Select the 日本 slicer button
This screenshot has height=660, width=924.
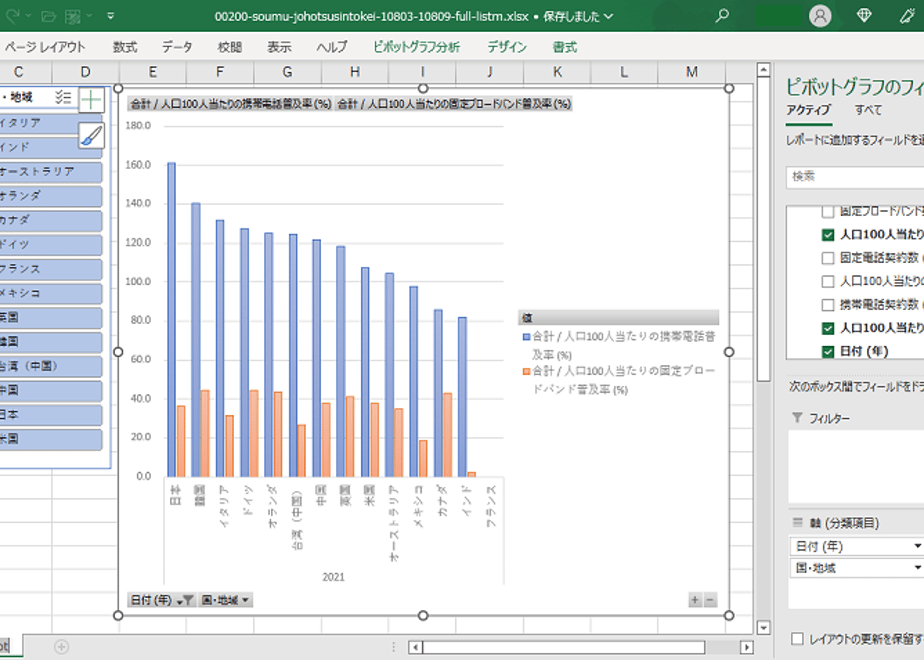tap(51, 415)
